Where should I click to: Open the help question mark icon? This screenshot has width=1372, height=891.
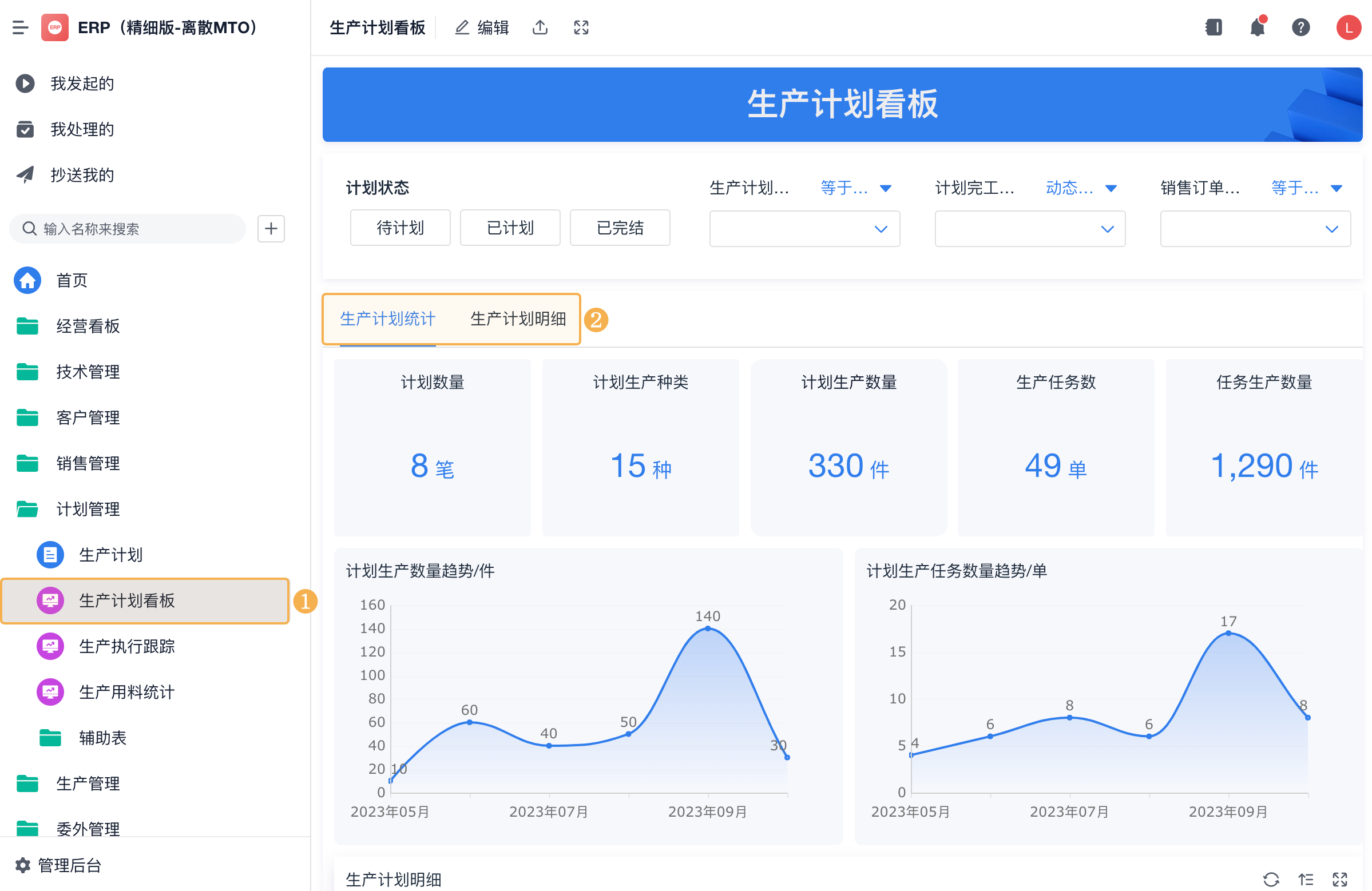click(x=1301, y=27)
